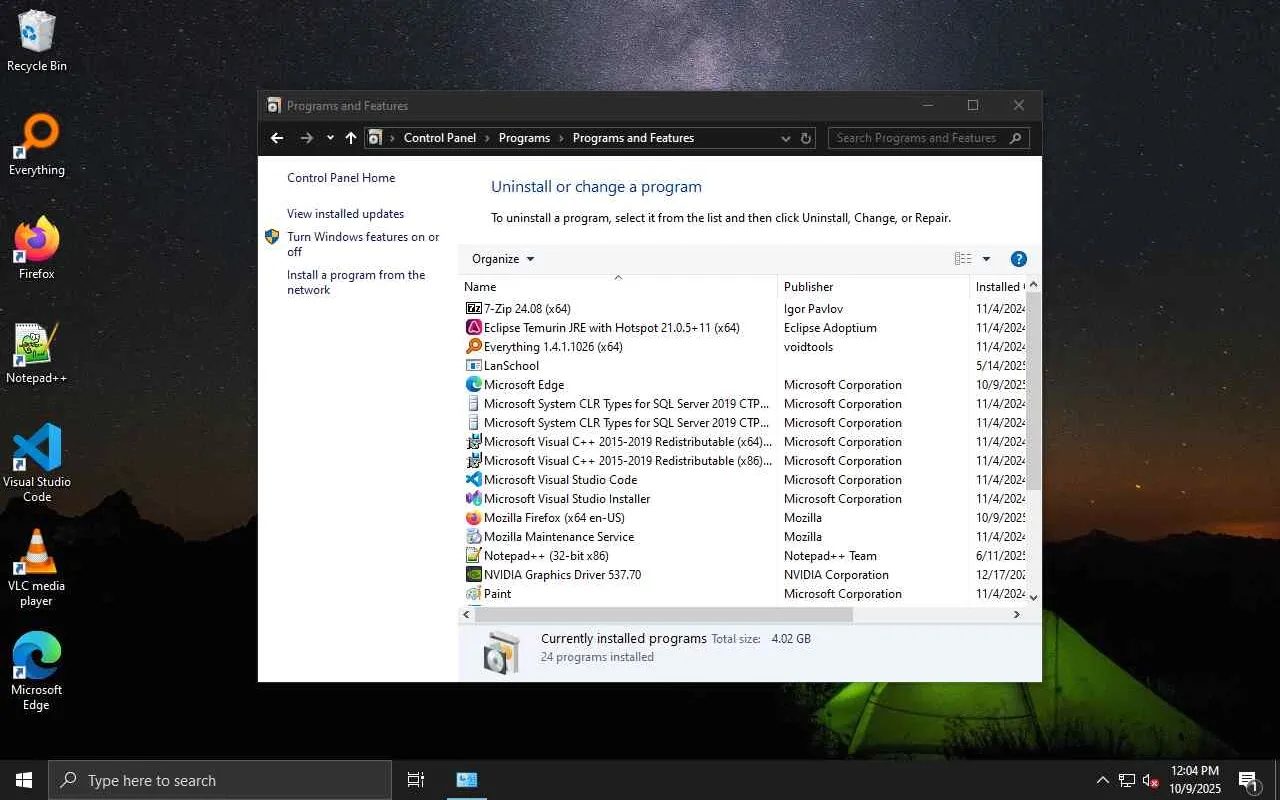Open the view options dropdown arrow
The height and width of the screenshot is (800, 1280).
pyautogui.click(x=986, y=259)
